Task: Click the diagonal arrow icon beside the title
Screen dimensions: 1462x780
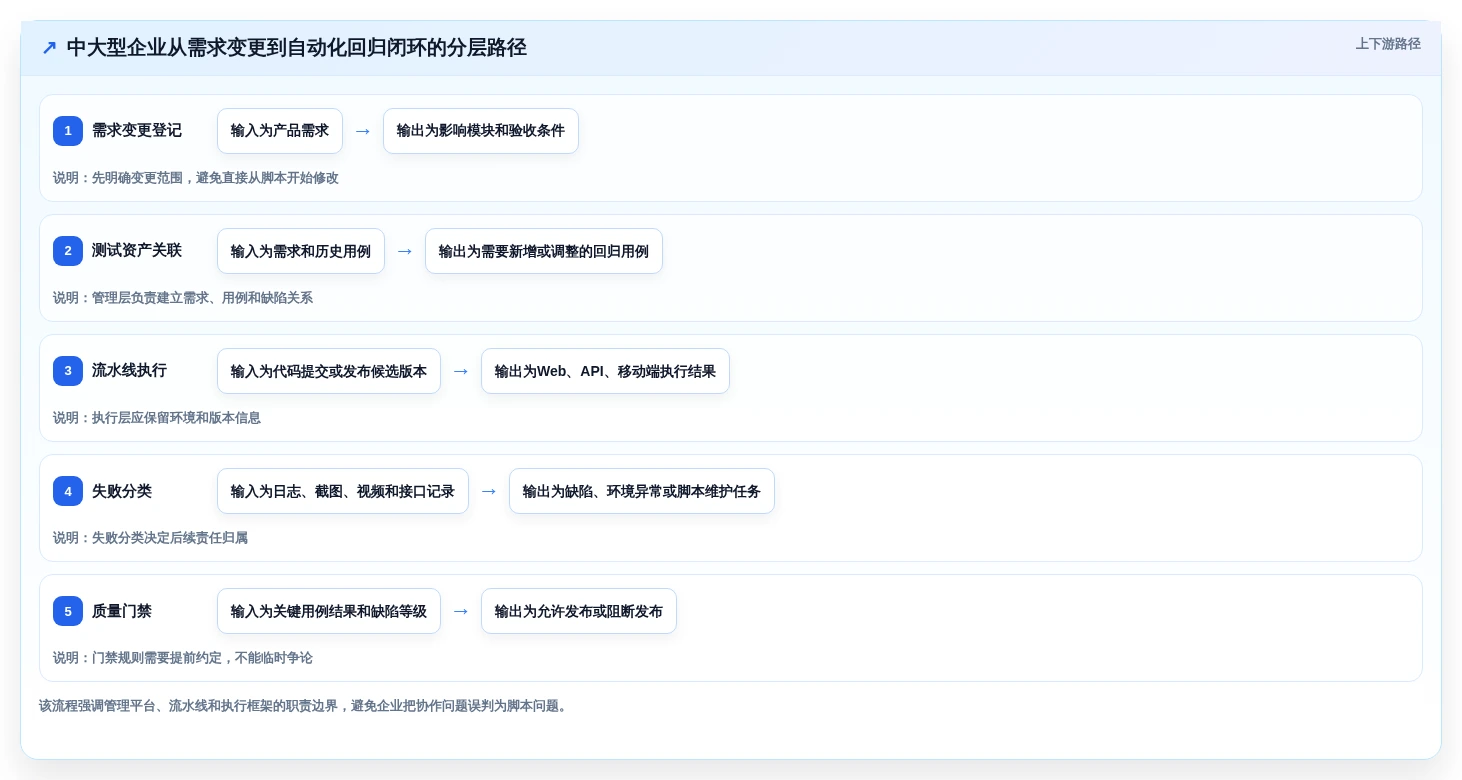Action: coord(49,48)
